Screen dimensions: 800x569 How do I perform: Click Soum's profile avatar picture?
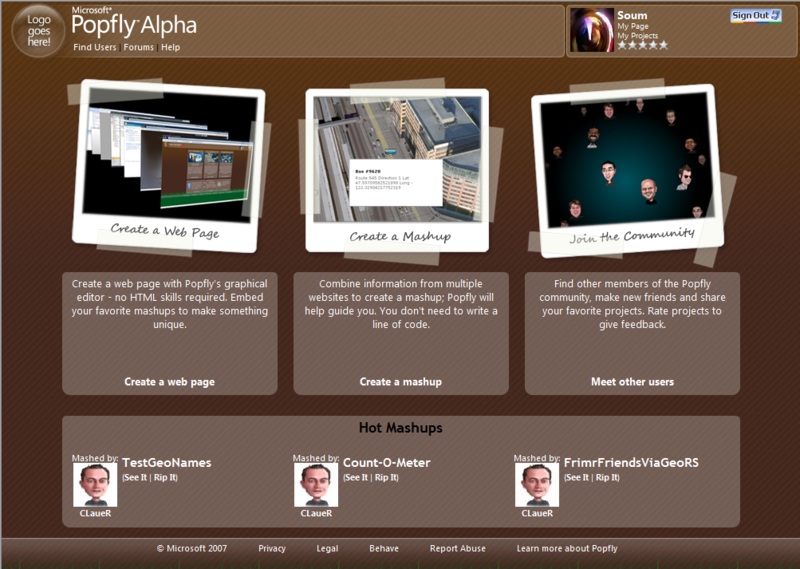591,30
